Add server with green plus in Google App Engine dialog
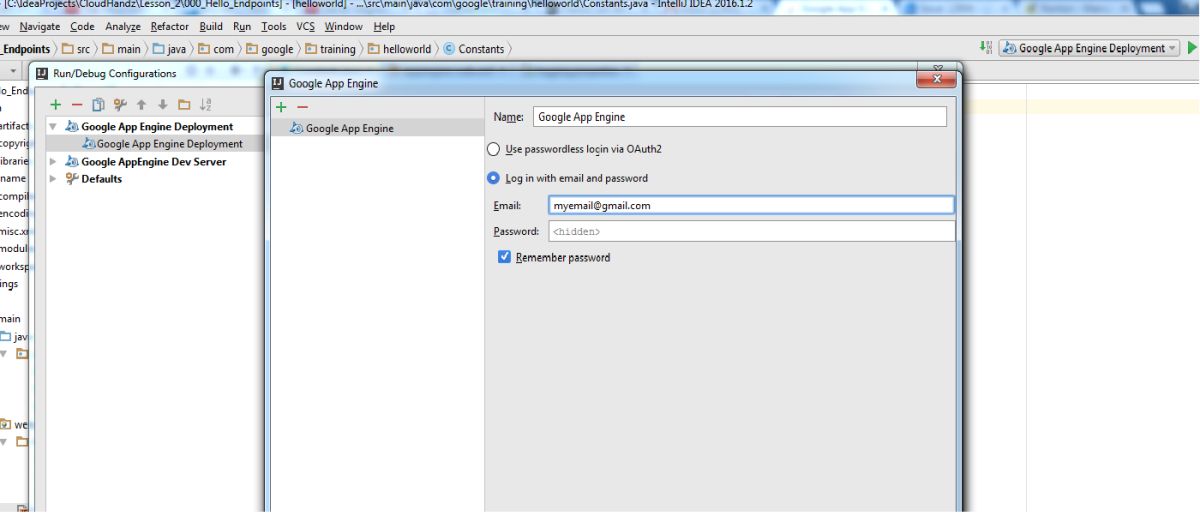Viewport: 1200px width, 516px height. click(281, 107)
